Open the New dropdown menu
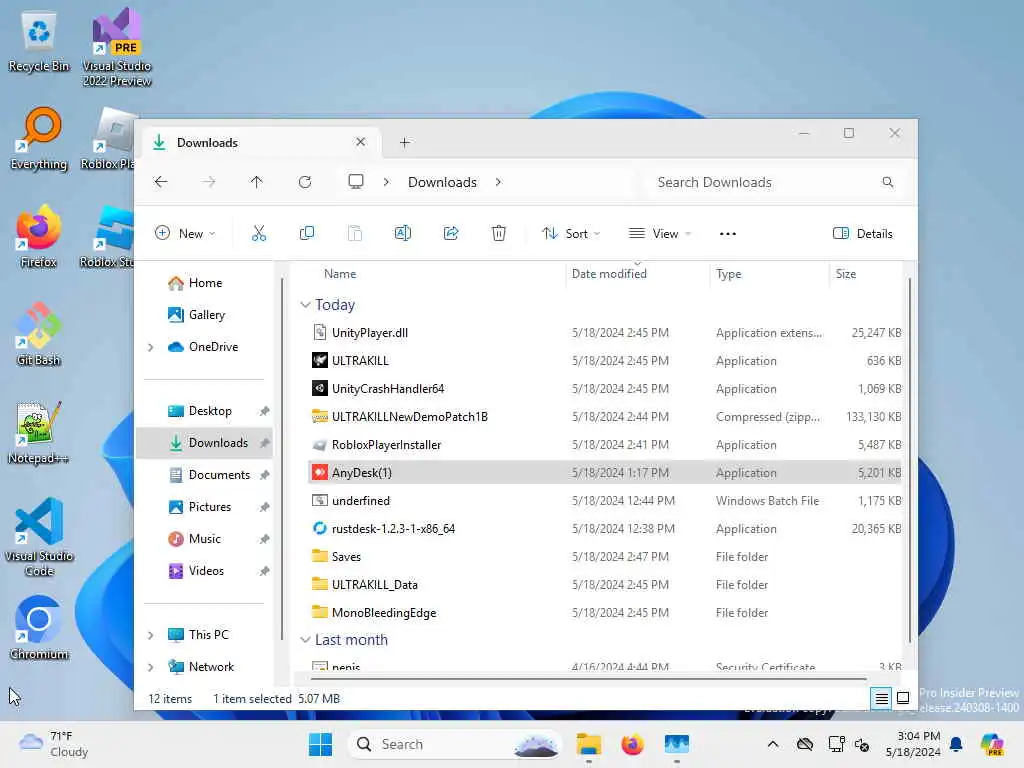1024x768 pixels. click(185, 234)
